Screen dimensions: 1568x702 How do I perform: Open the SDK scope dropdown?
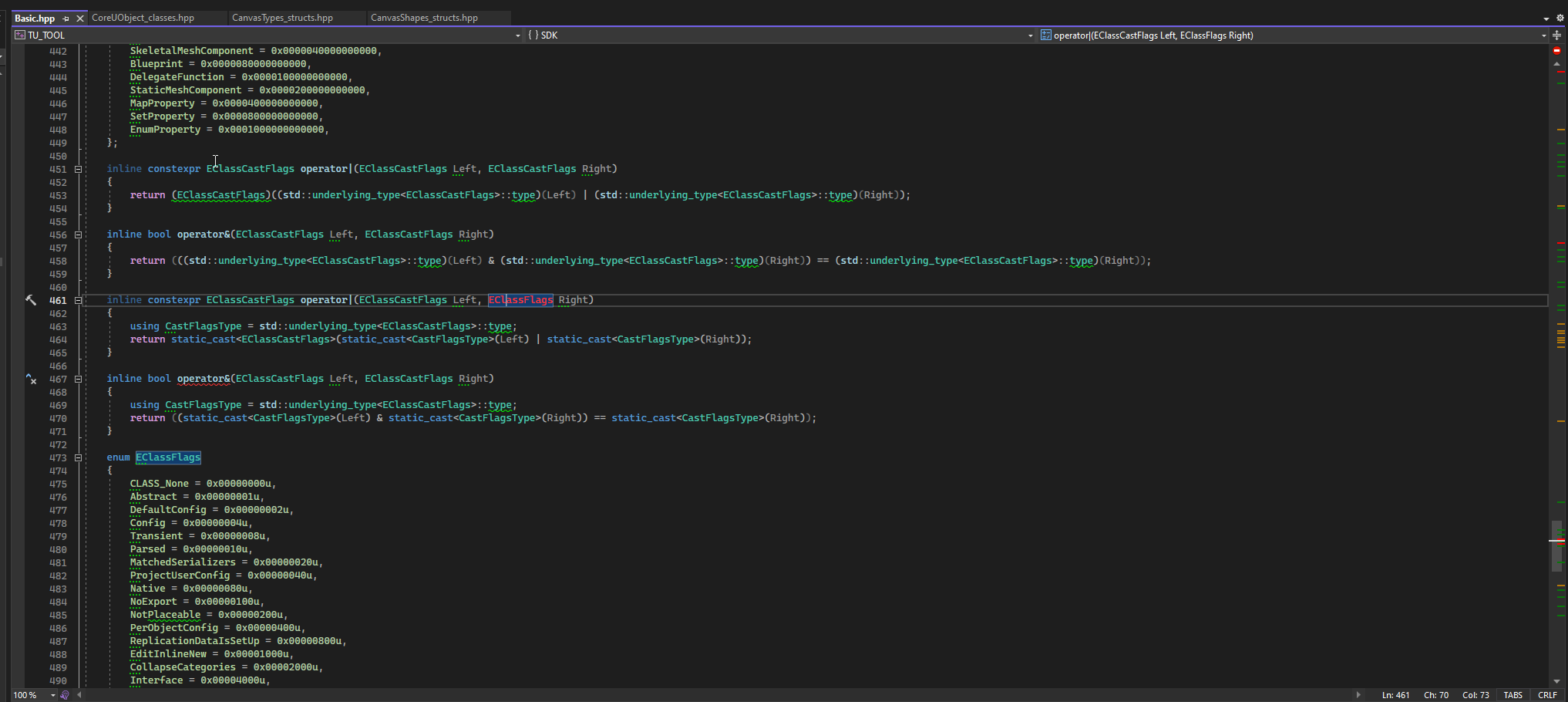pyautogui.click(x=1031, y=35)
